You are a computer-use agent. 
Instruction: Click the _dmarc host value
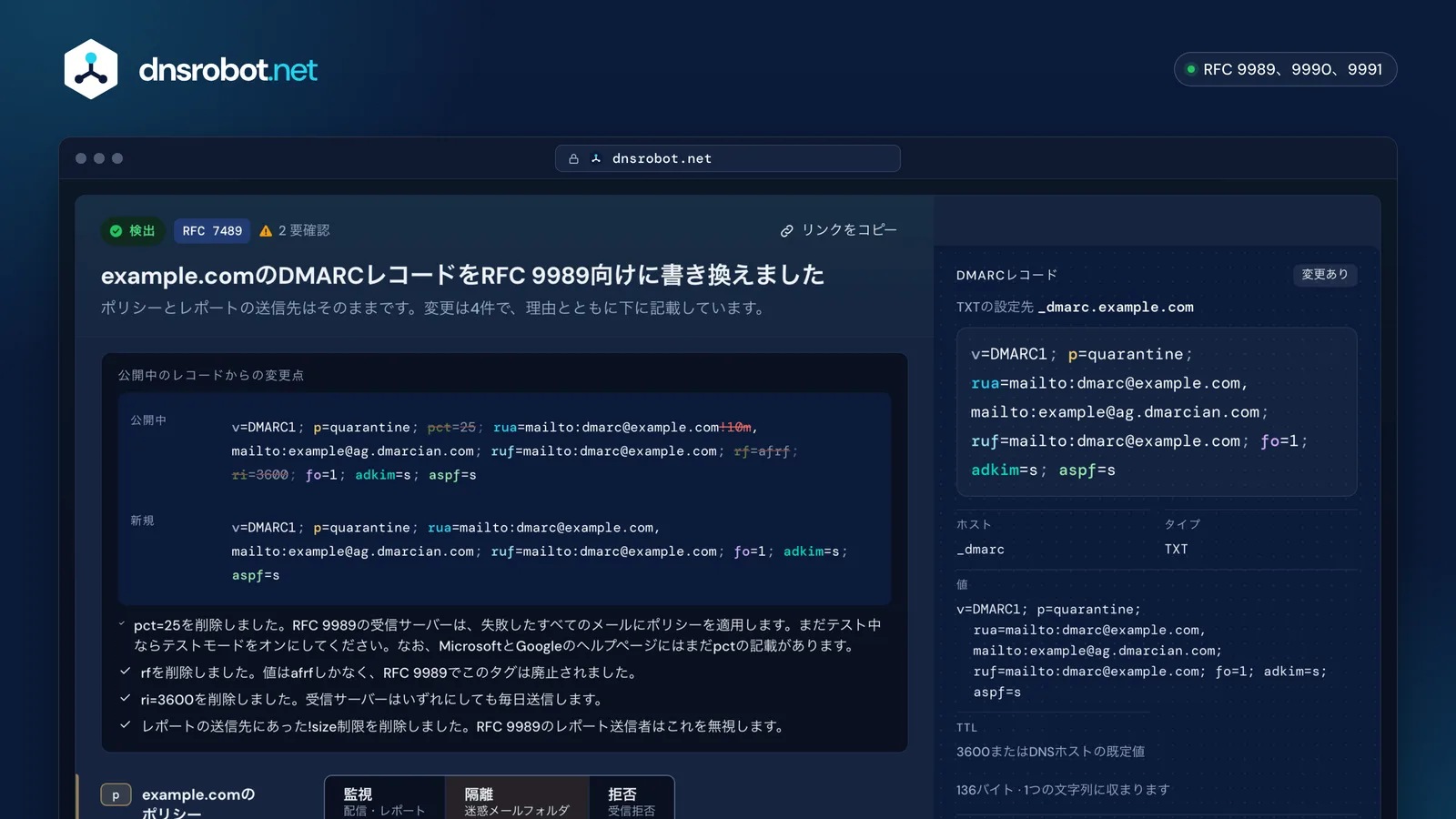tap(980, 550)
